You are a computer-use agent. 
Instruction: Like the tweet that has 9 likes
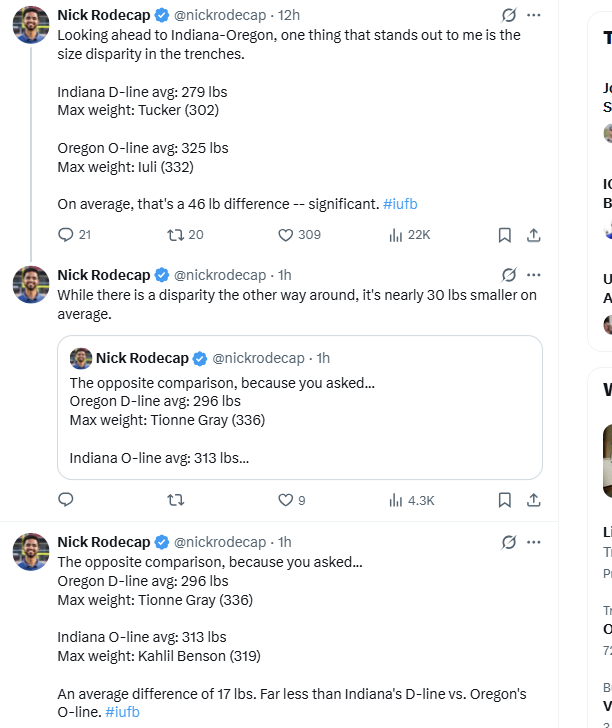(285, 500)
